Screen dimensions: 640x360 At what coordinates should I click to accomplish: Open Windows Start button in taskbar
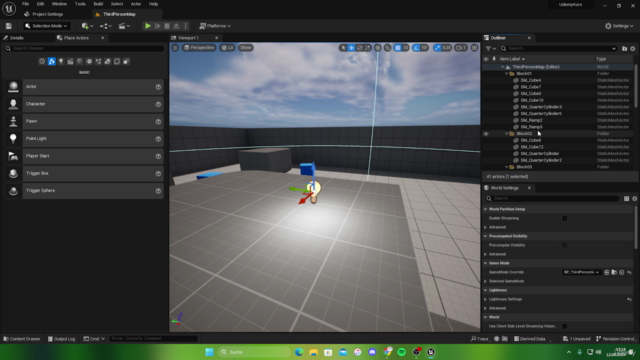tap(209, 352)
